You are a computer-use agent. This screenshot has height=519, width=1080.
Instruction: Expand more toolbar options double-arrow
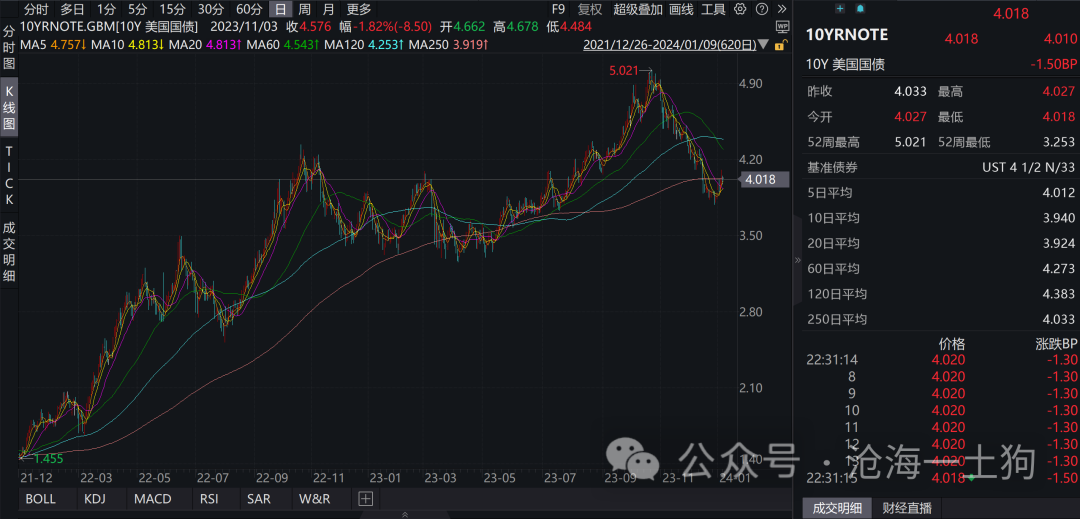click(x=782, y=9)
